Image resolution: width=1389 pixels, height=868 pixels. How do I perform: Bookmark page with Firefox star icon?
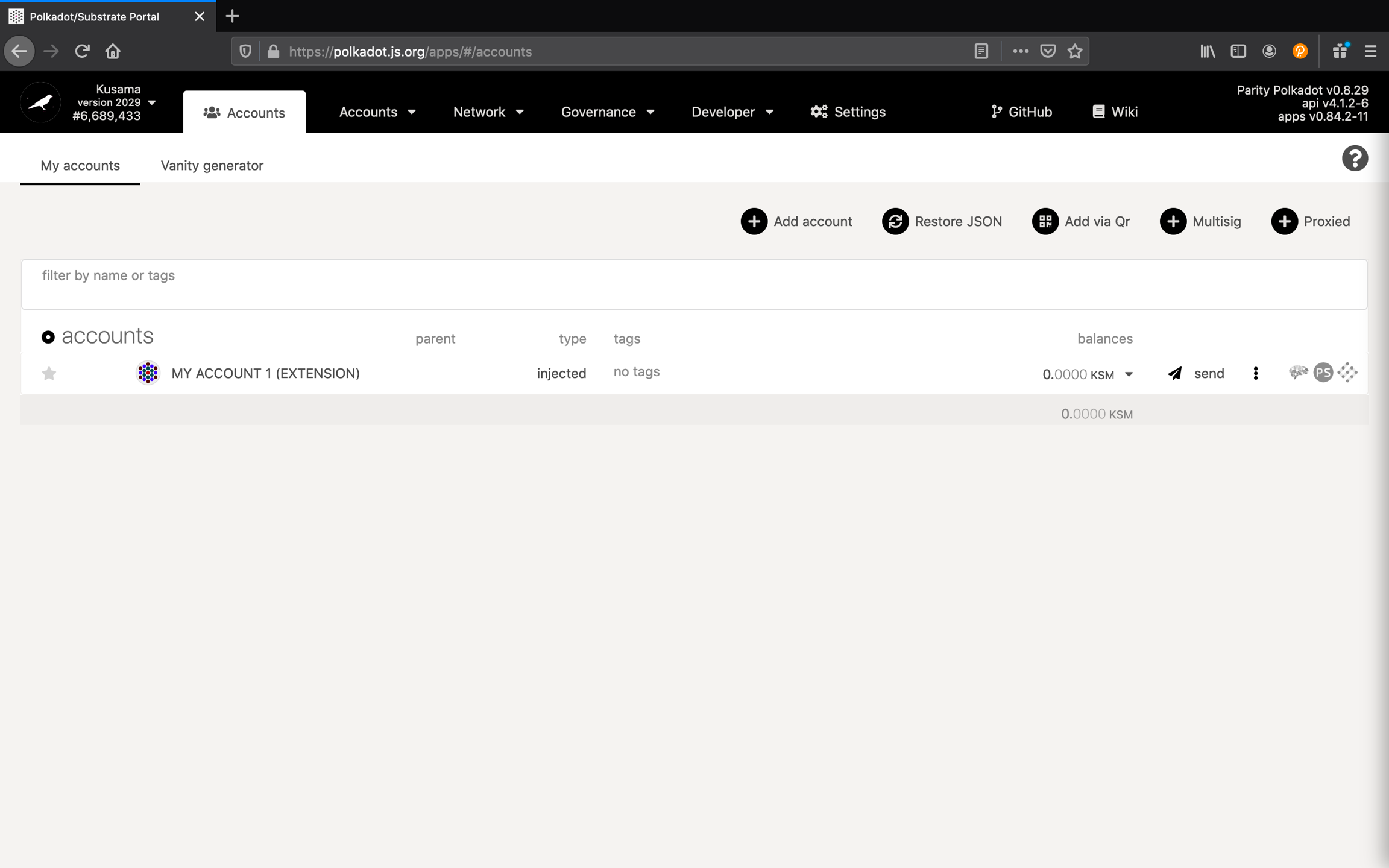(1075, 51)
